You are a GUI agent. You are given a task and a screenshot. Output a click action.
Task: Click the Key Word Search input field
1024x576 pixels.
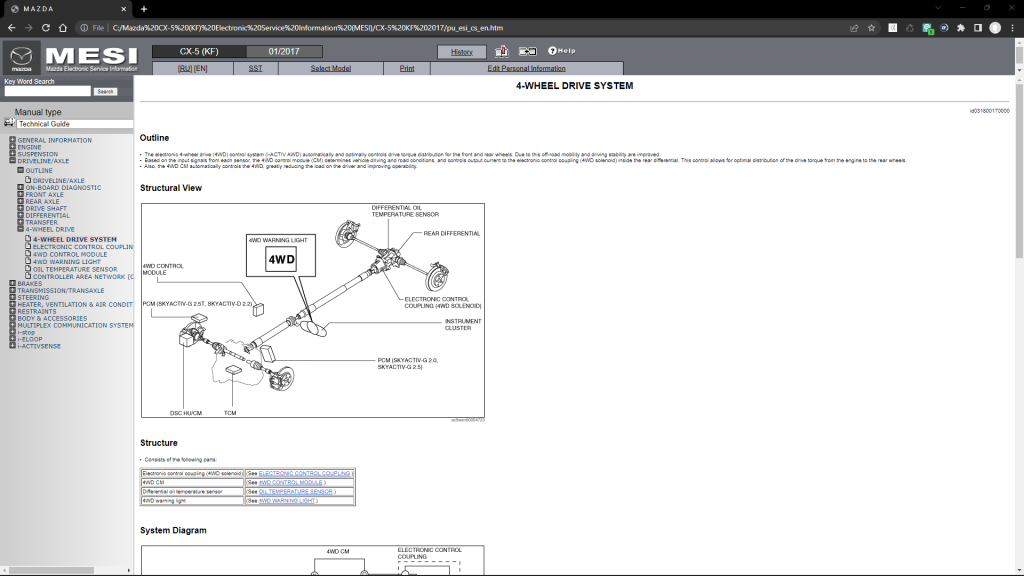point(47,91)
